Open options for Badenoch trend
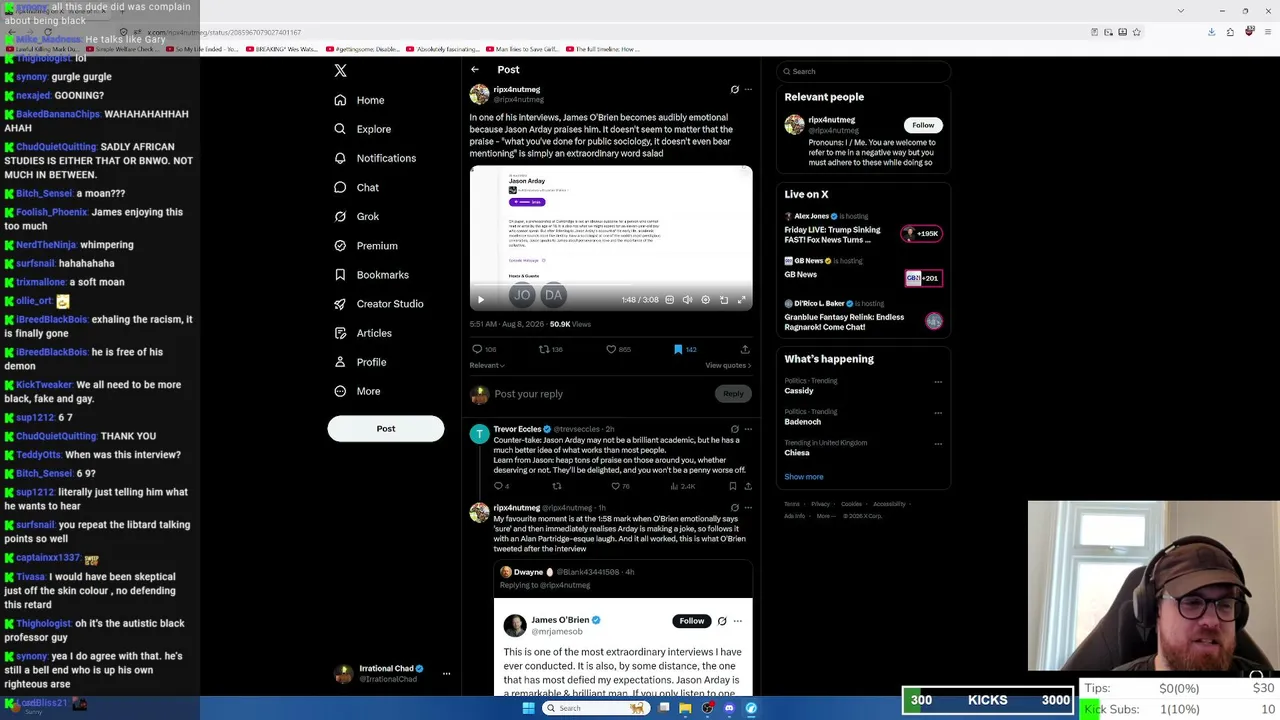1280x720 pixels. (x=938, y=413)
